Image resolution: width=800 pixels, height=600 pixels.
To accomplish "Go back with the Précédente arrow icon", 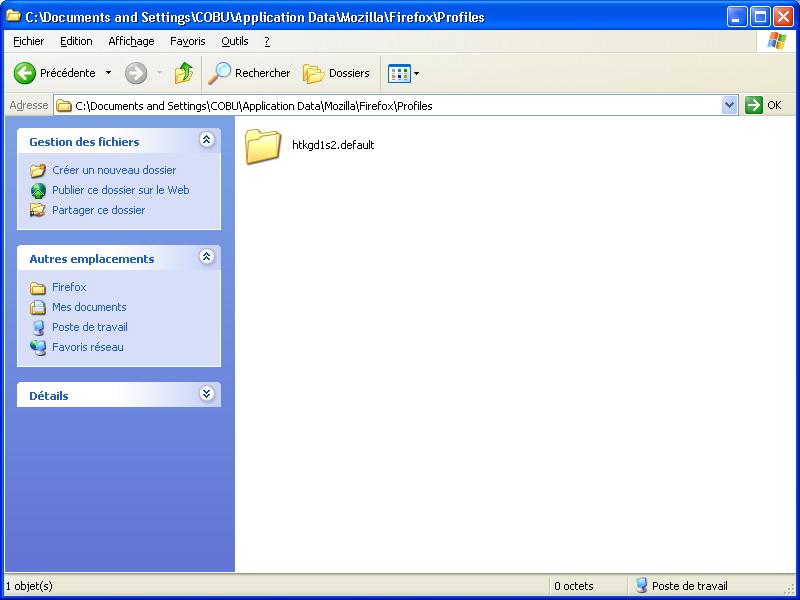I will coord(24,73).
